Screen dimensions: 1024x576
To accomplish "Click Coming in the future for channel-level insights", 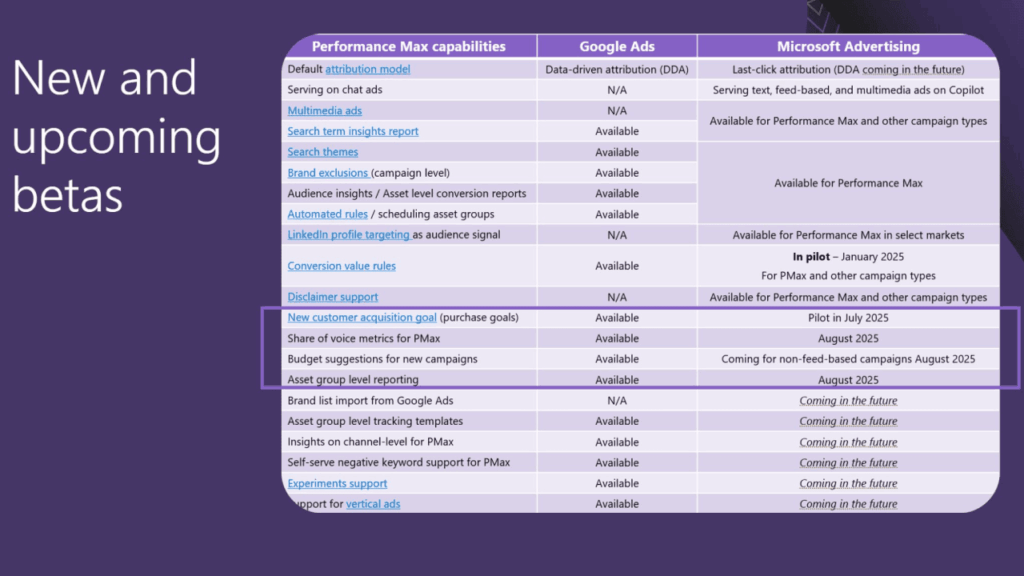I will point(848,442).
